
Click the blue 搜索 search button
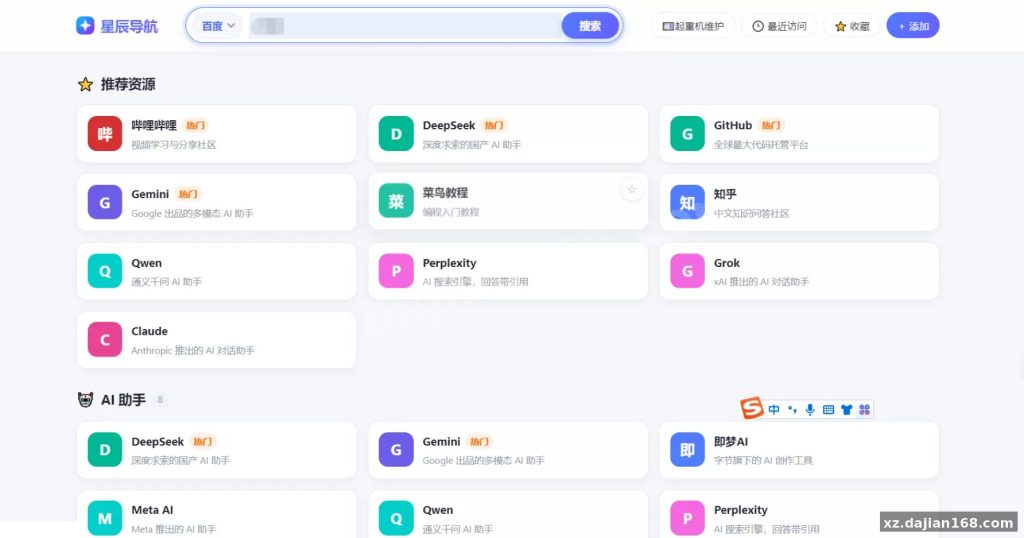tap(590, 26)
